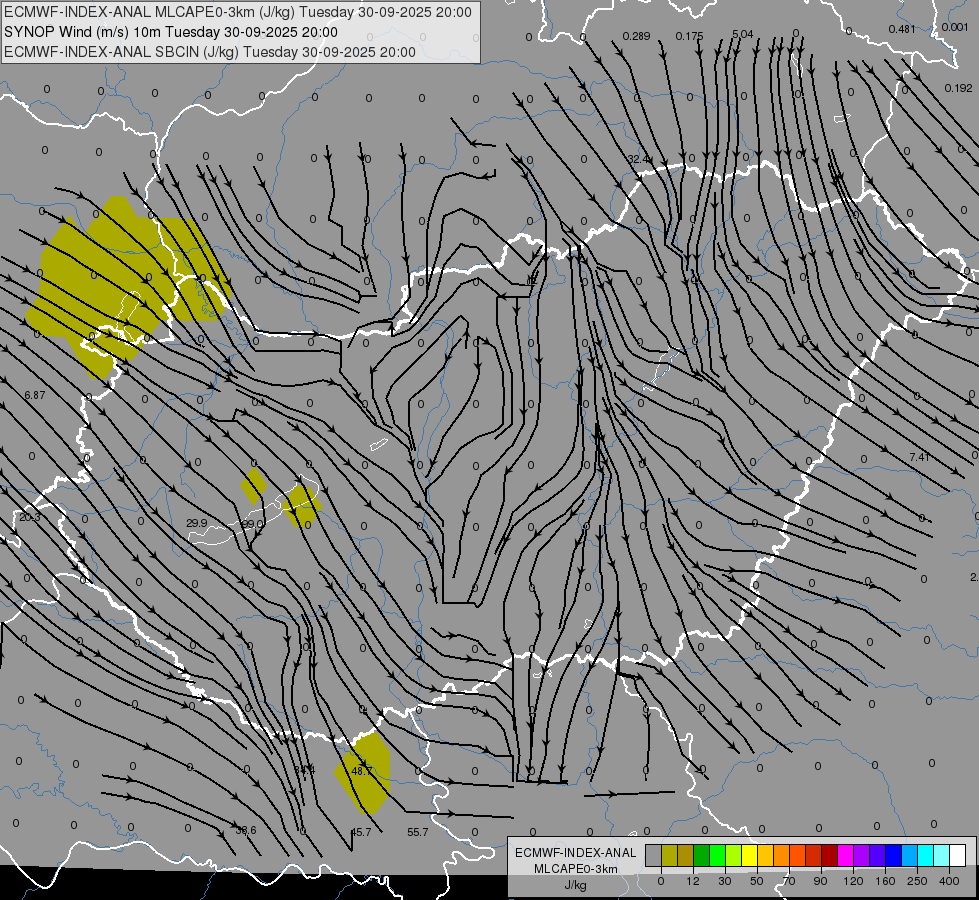Click the 0.175 data value

689,36
